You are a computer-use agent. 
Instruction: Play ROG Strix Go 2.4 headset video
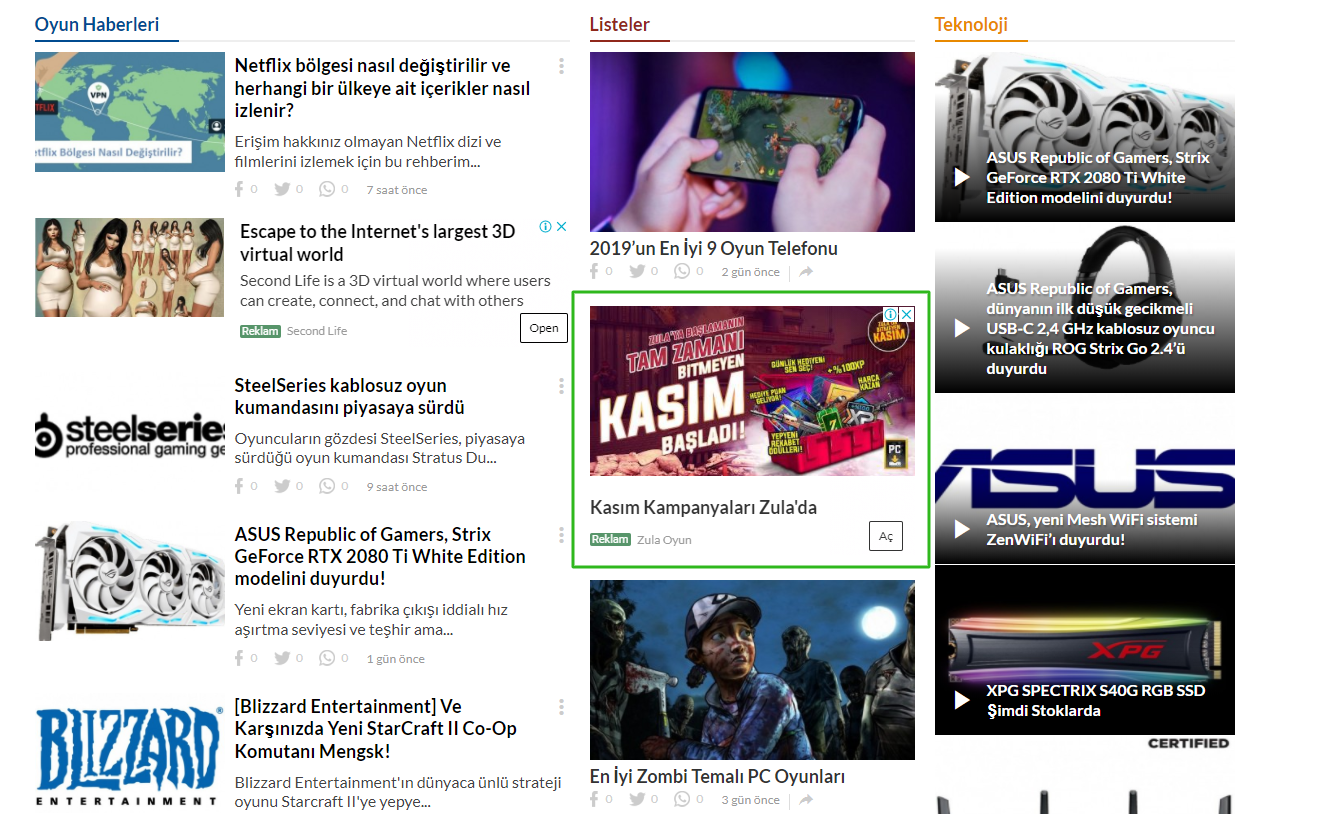click(x=962, y=328)
